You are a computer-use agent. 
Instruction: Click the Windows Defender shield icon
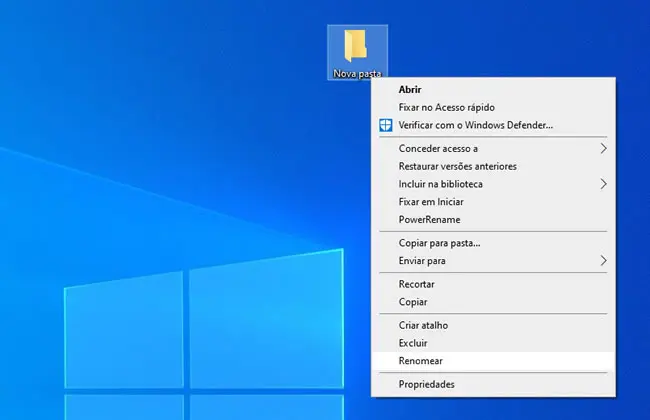[385, 126]
